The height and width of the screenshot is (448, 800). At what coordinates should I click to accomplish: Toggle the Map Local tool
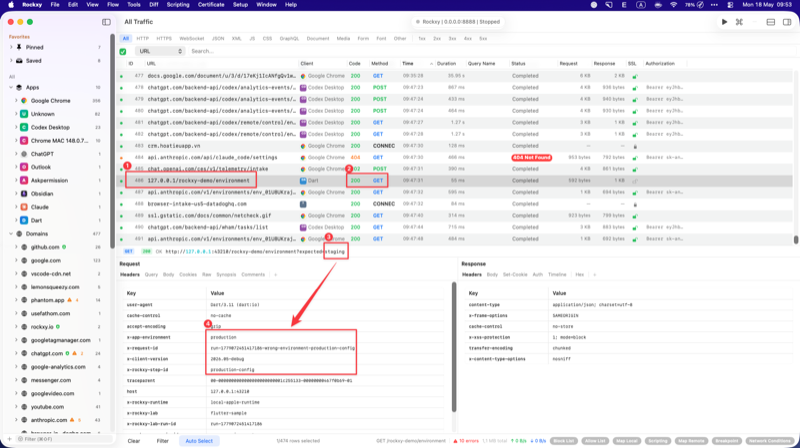(x=627, y=441)
